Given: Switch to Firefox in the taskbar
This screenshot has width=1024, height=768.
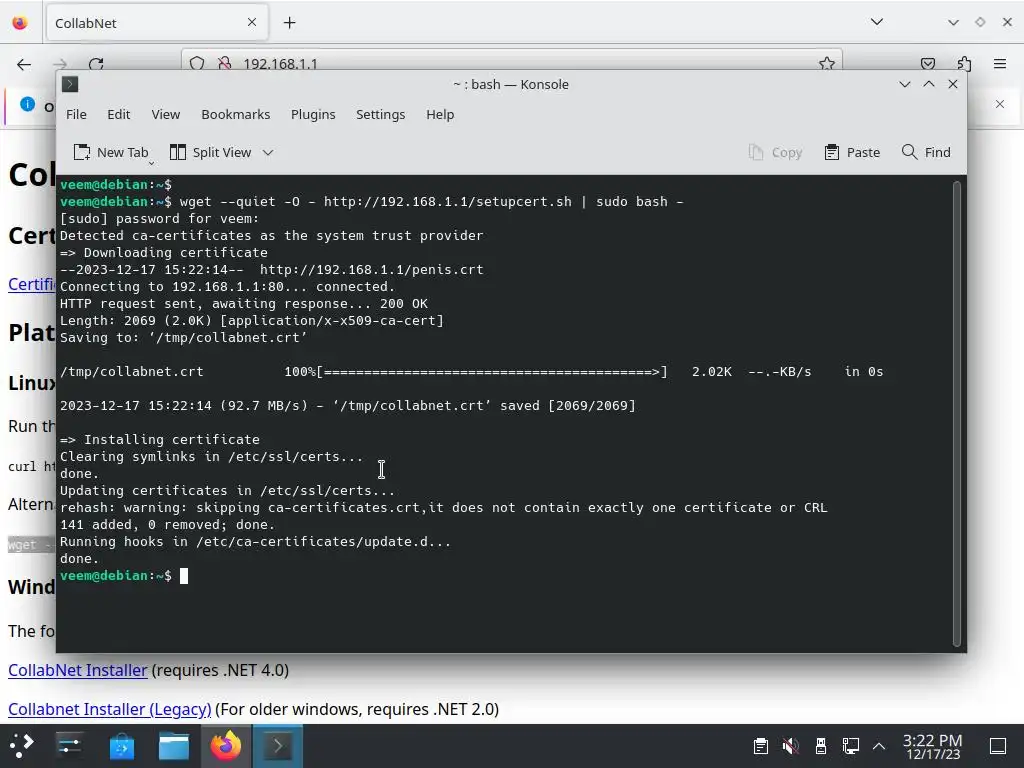Looking at the screenshot, I should (225, 745).
